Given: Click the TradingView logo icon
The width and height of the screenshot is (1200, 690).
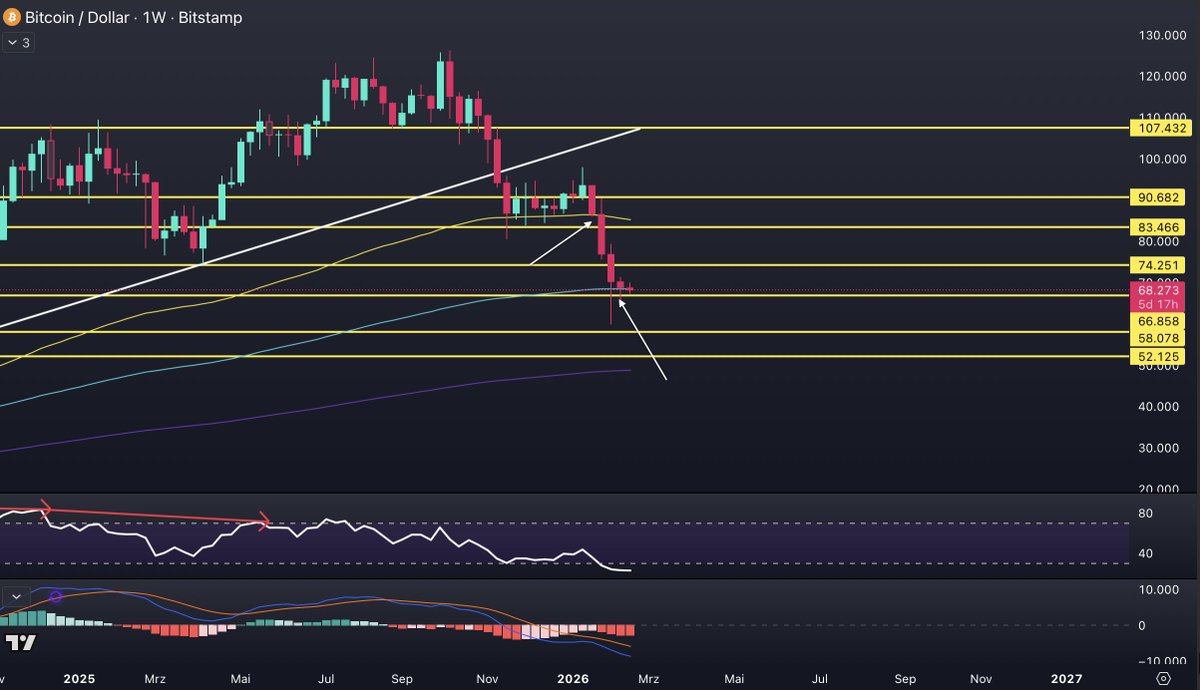Looking at the screenshot, I should pos(20,642).
